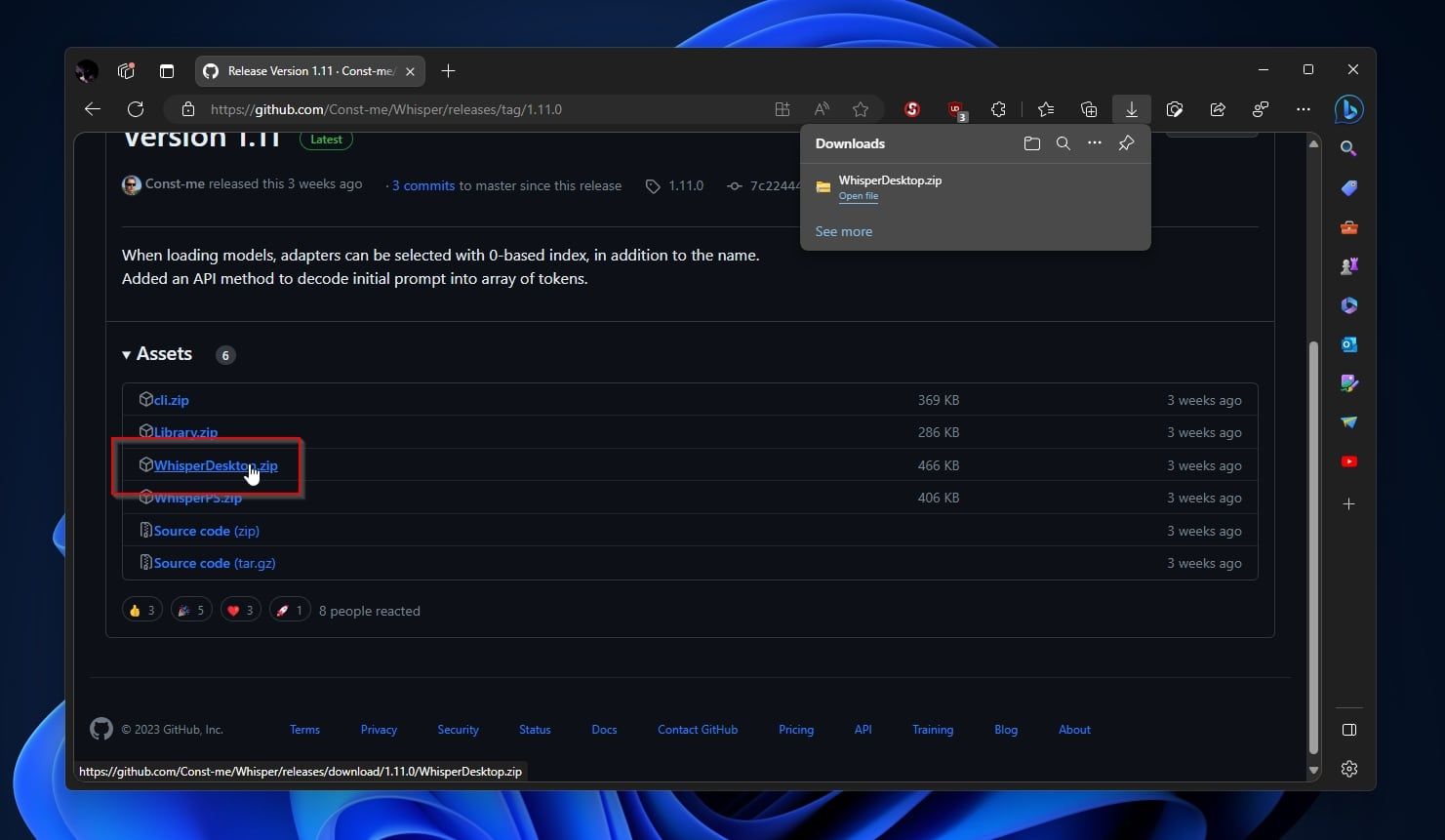Open the Edge profile avatar

[87, 71]
